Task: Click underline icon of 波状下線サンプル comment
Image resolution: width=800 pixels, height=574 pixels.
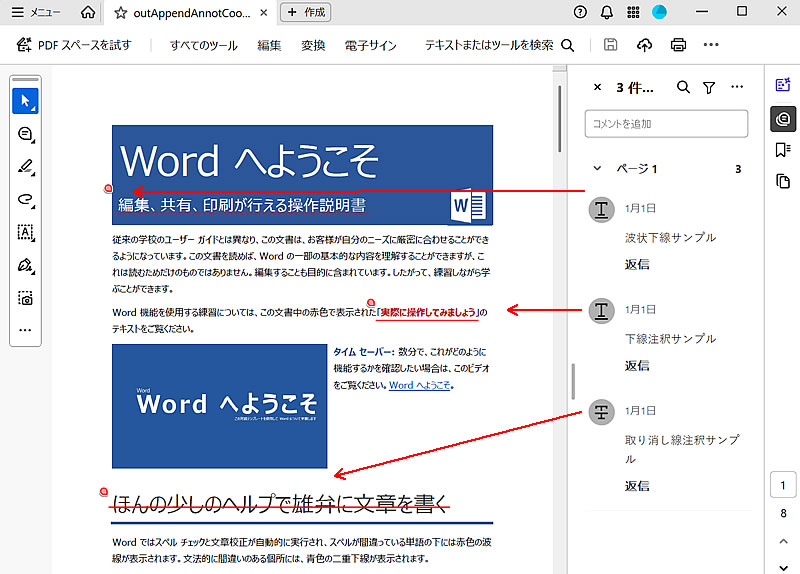Action: [602, 209]
